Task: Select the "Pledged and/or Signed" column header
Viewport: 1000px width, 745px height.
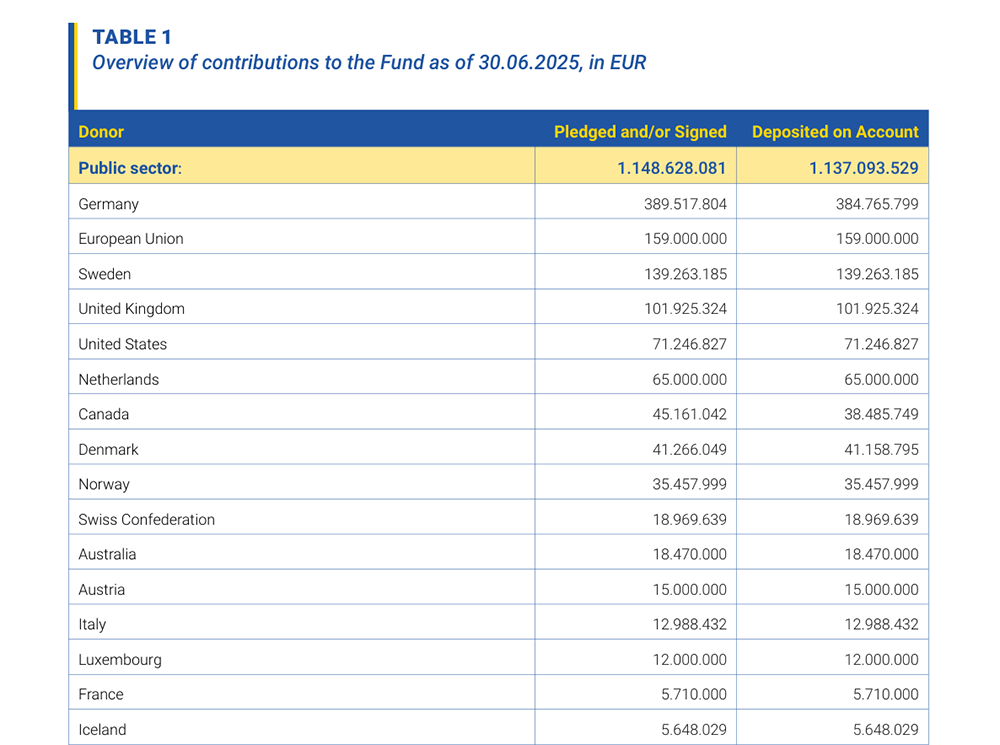Action: pyautogui.click(x=640, y=132)
